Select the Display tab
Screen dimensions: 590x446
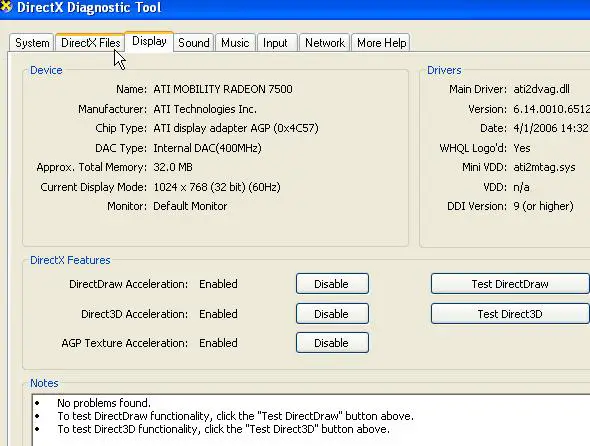149,41
